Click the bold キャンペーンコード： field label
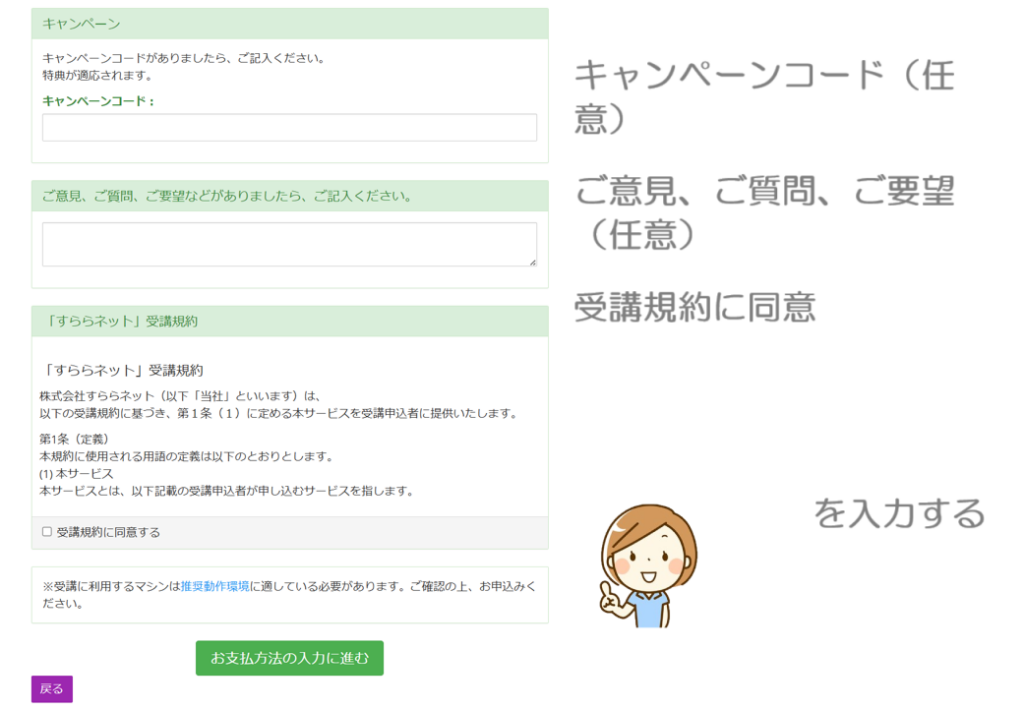The height and width of the screenshot is (710, 1024). click(x=98, y=101)
